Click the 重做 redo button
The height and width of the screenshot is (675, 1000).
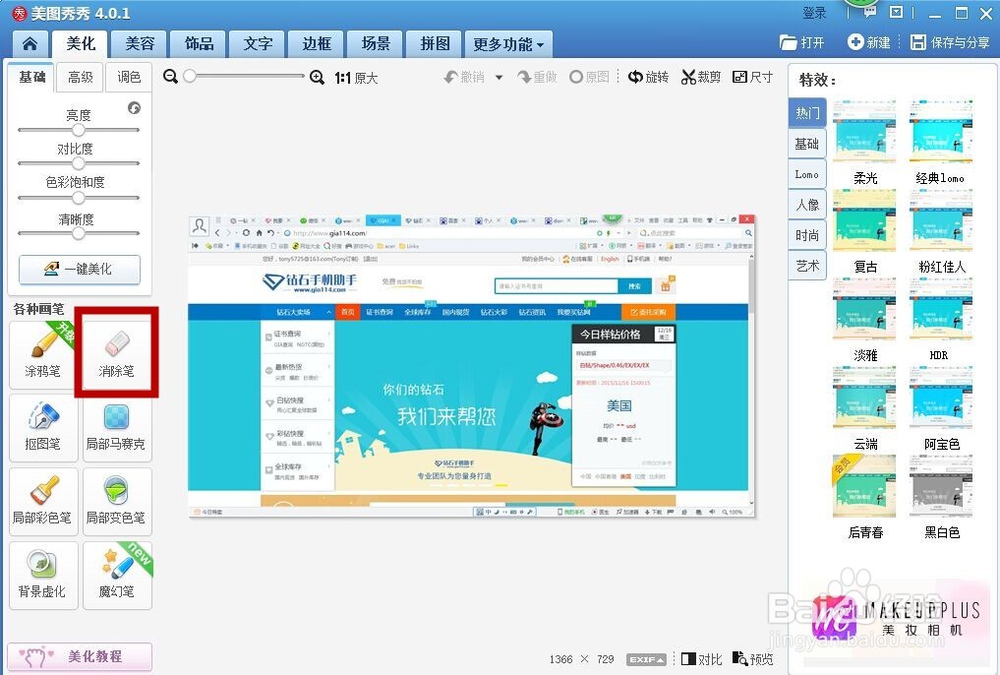[x=537, y=77]
